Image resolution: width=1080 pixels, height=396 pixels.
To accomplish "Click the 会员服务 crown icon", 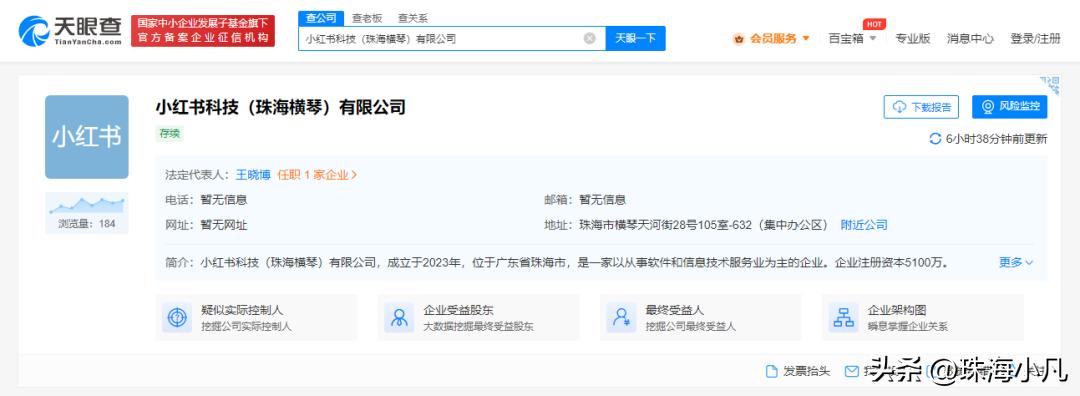I will [740, 39].
